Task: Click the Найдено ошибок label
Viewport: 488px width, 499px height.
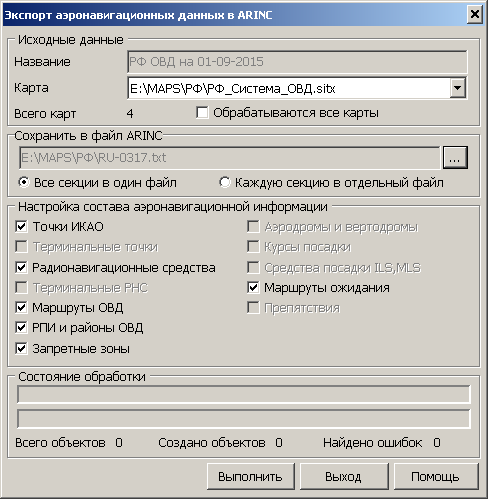Action: (x=372, y=443)
